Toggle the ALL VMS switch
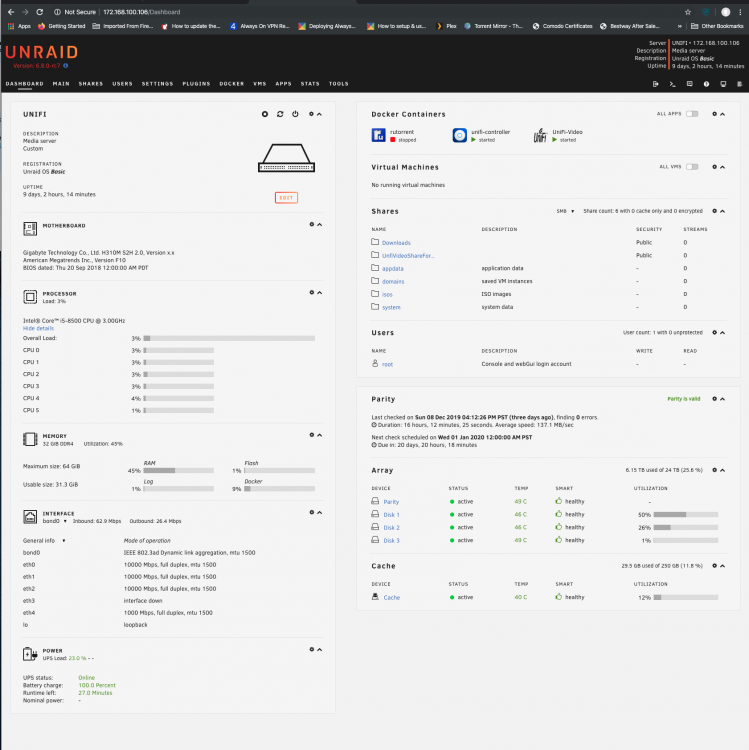Image resolution: width=749 pixels, height=750 pixels. pyautogui.click(x=692, y=167)
